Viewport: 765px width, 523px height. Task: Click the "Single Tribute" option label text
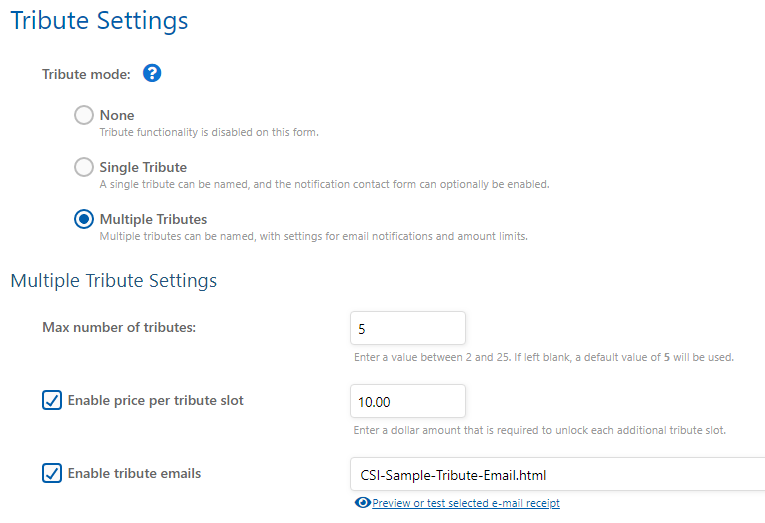tap(143, 167)
